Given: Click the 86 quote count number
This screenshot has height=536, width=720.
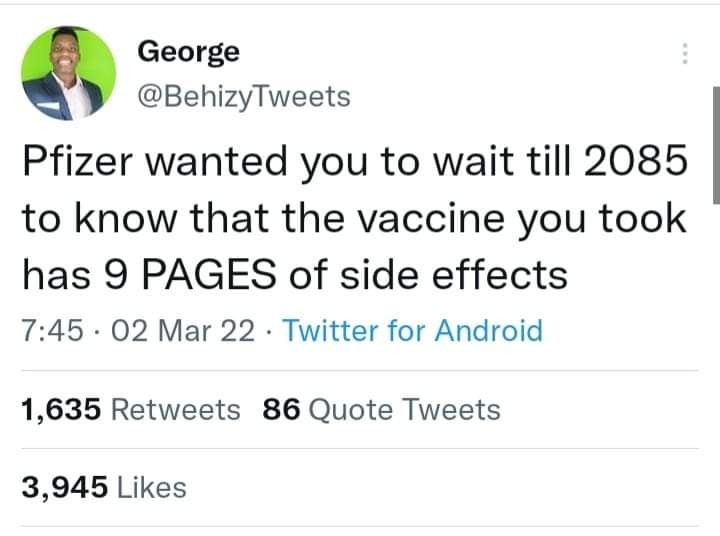Looking at the screenshot, I should tap(280, 409).
